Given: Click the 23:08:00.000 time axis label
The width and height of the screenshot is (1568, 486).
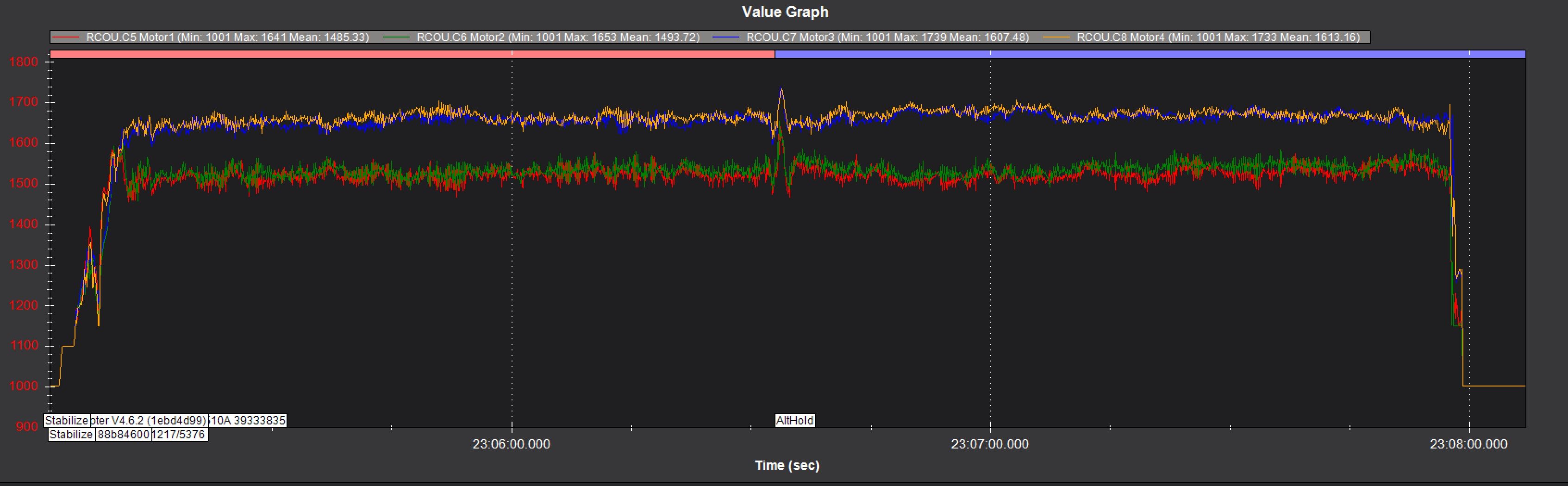Looking at the screenshot, I should coord(1468,445).
